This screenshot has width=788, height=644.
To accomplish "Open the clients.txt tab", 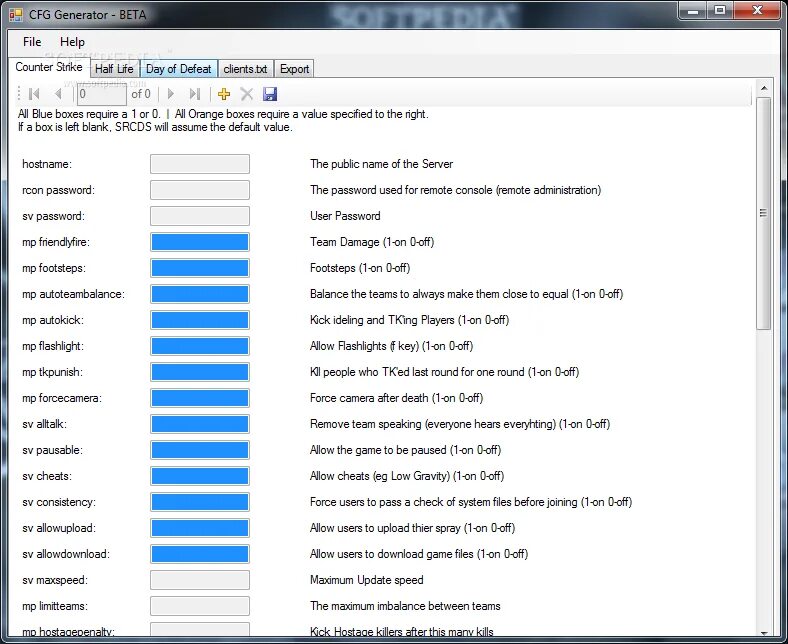I will (245, 69).
